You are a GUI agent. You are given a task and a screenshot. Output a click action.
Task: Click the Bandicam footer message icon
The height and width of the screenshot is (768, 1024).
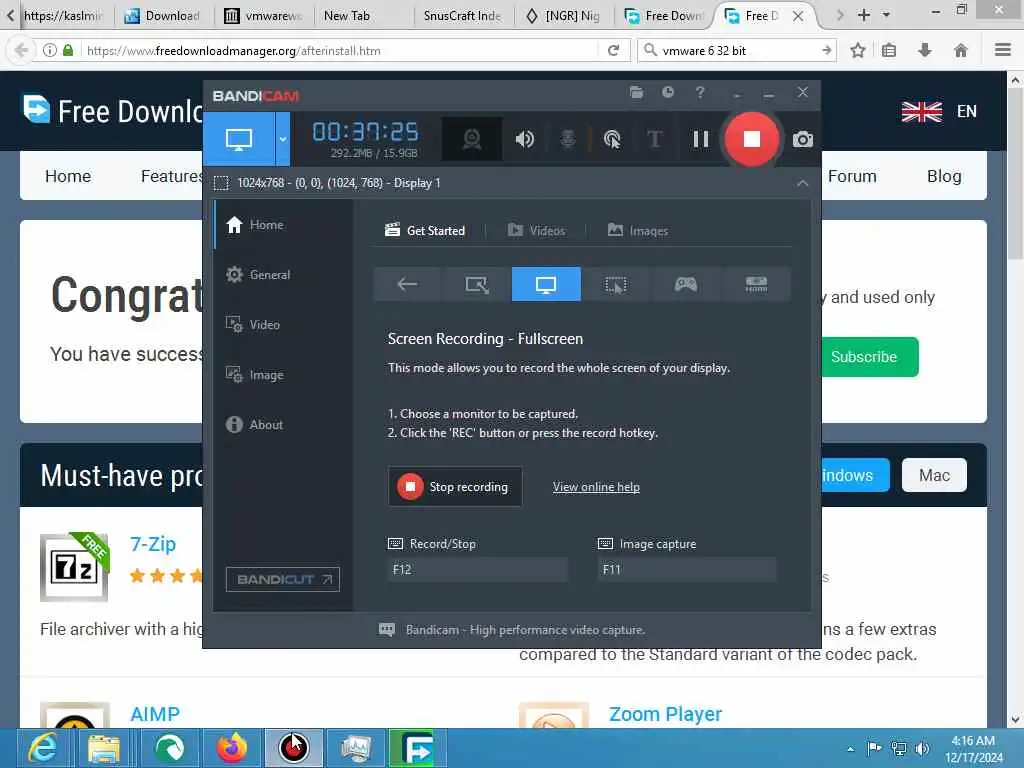(x=387, y=630)
